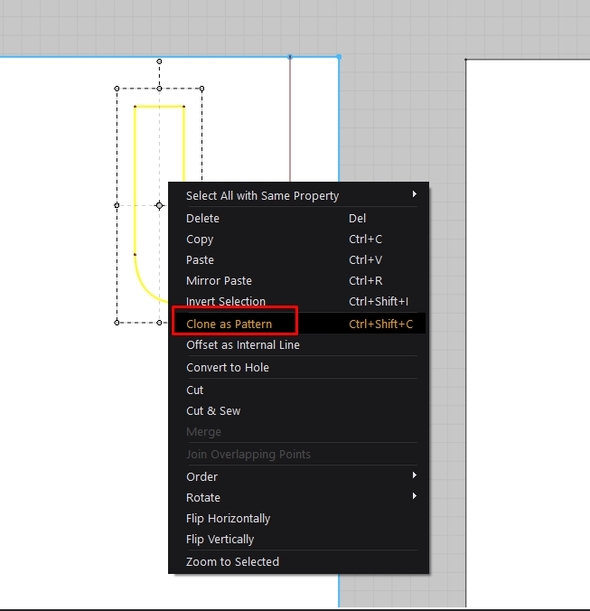Select Delete from context menu
The image size is (590, 611).
point(299,218)
